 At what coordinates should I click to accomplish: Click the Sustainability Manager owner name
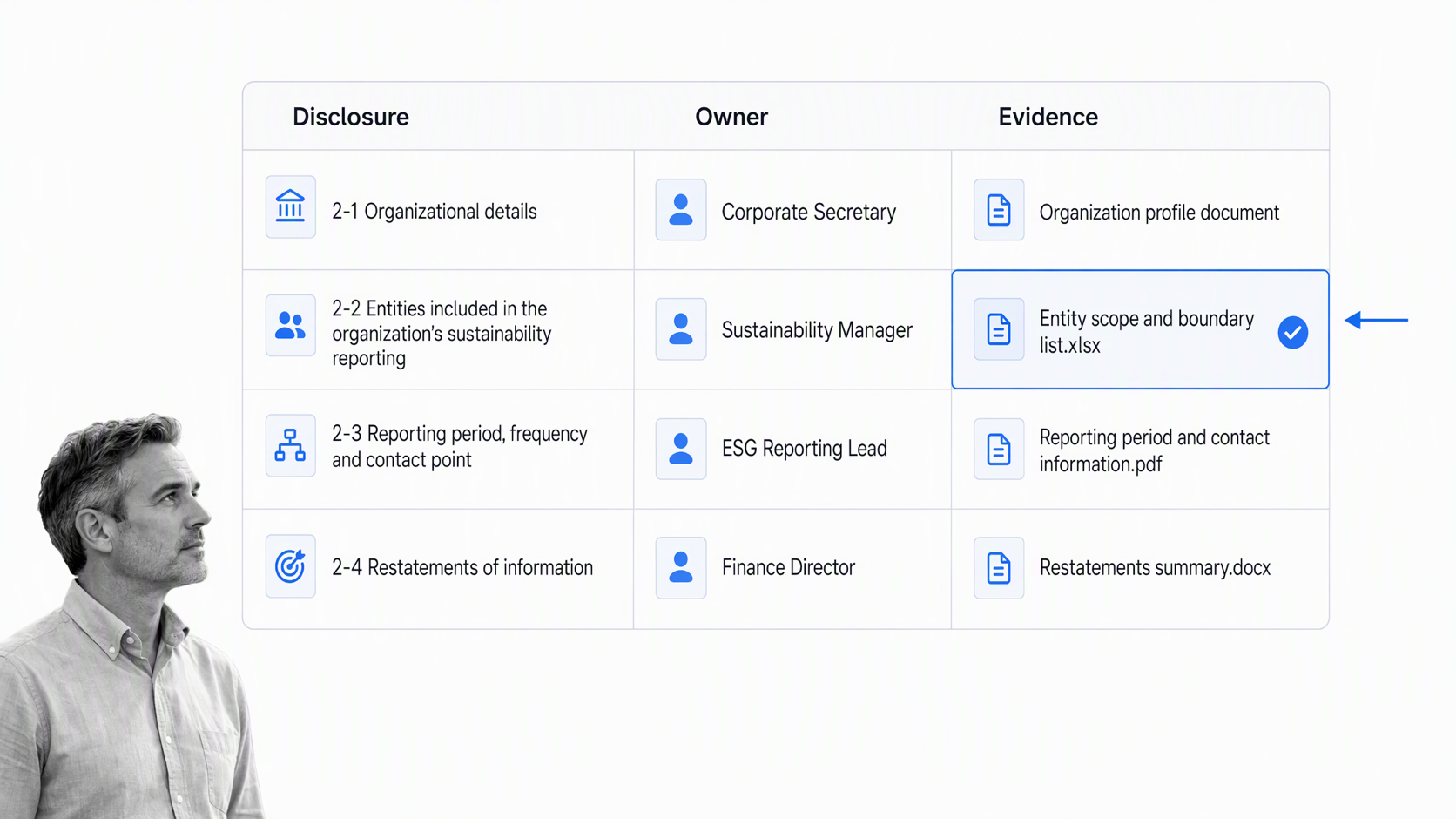817,330
